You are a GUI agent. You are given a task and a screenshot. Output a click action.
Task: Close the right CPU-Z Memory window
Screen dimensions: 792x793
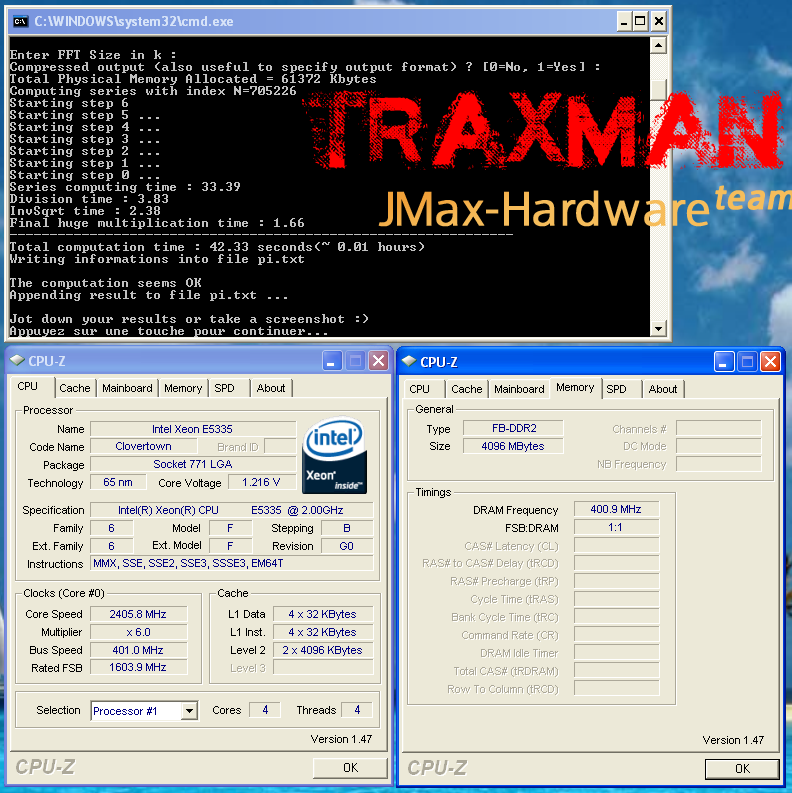click(770, 362)
